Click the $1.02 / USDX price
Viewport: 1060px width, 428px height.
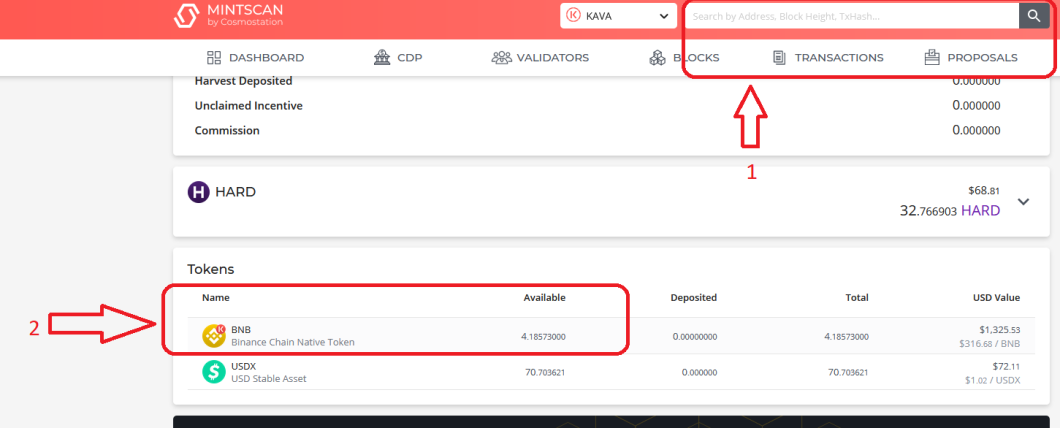click(x=993, y=380)
